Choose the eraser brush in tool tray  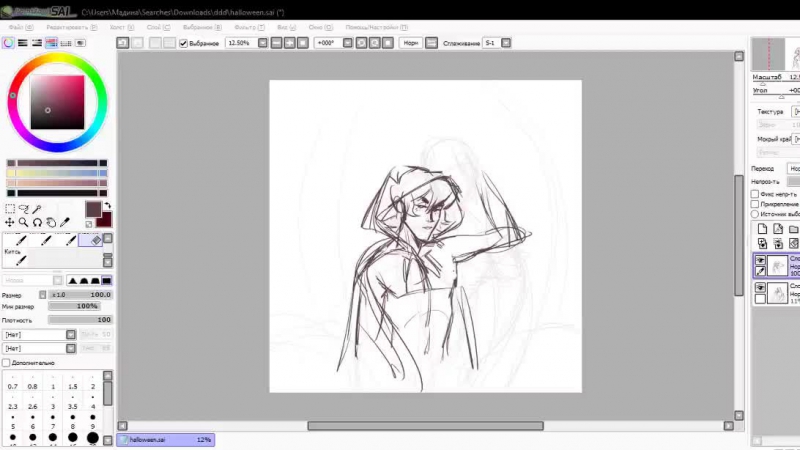coord(95,240)
